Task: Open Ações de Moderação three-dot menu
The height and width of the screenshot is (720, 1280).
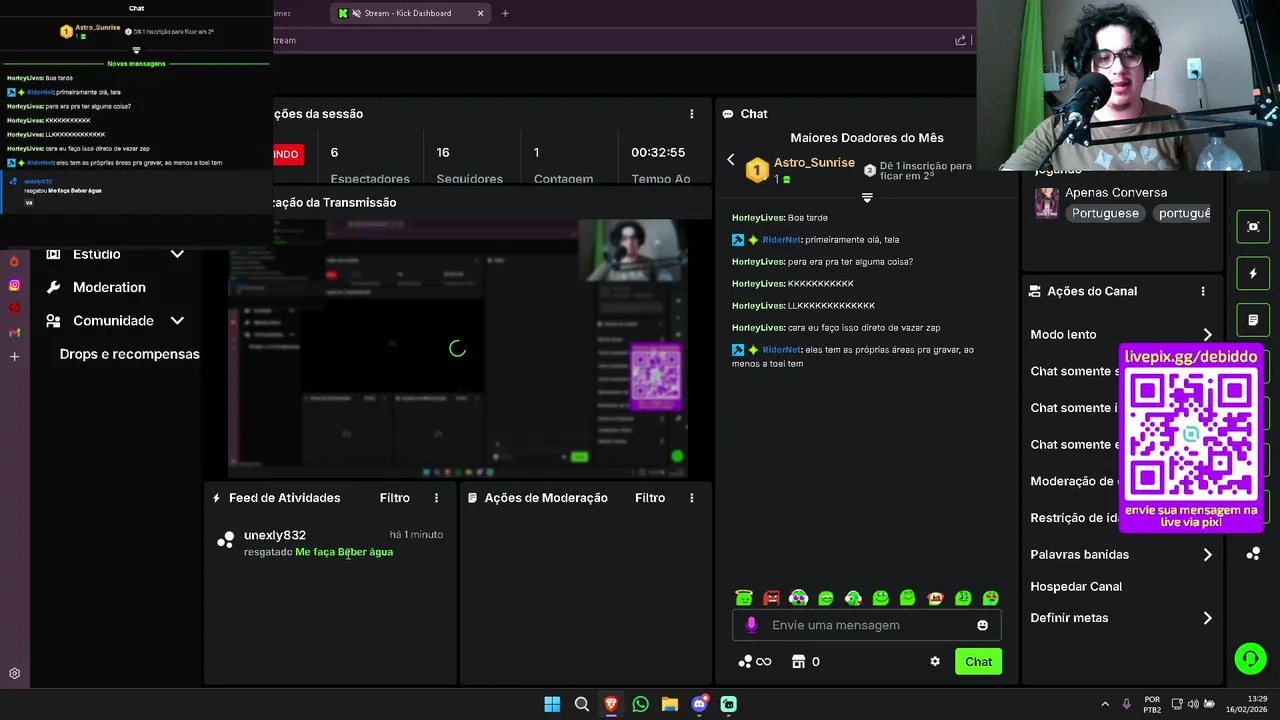Action: coord(691,498)
